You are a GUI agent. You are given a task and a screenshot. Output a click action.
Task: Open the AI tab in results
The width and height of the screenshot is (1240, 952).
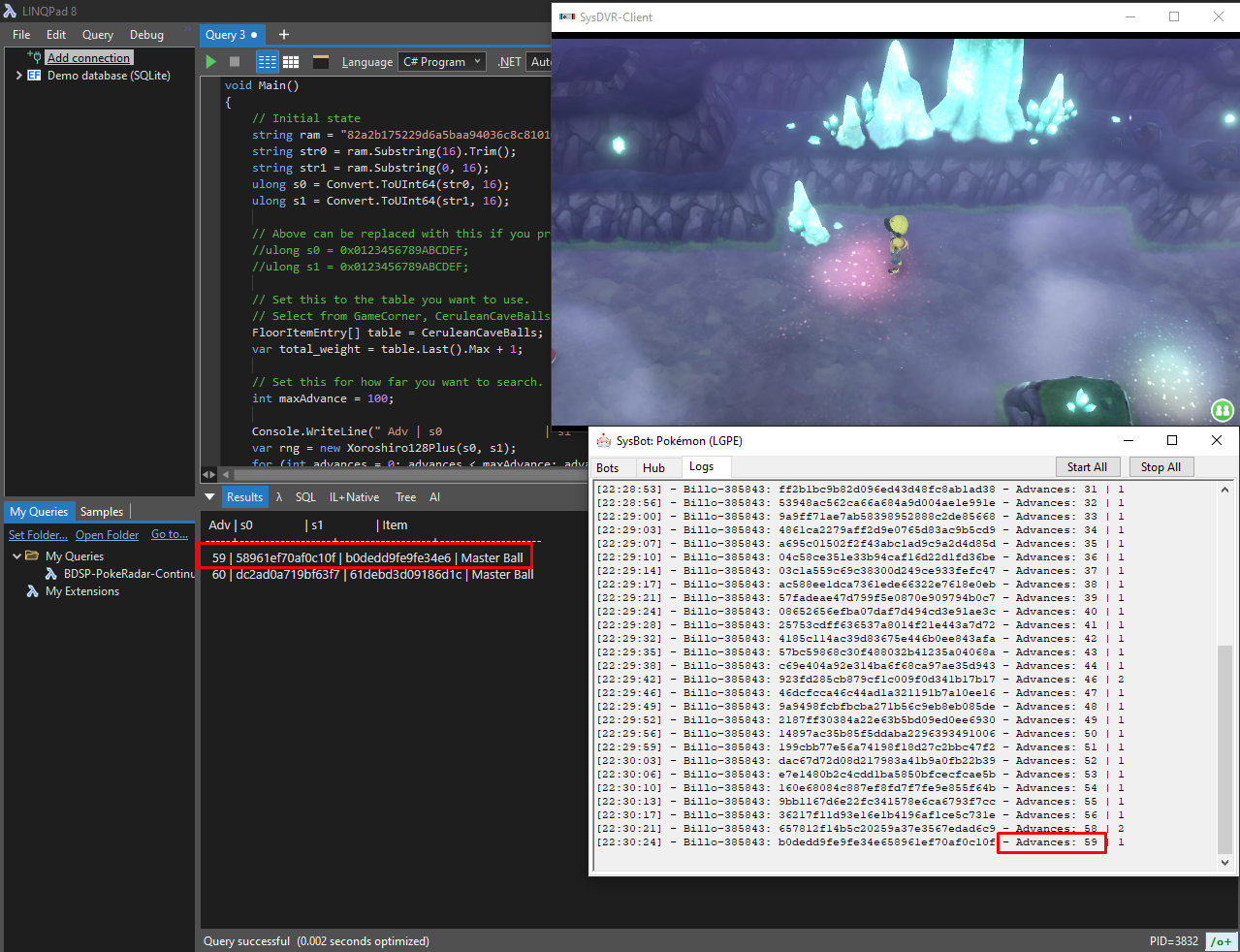434,496
